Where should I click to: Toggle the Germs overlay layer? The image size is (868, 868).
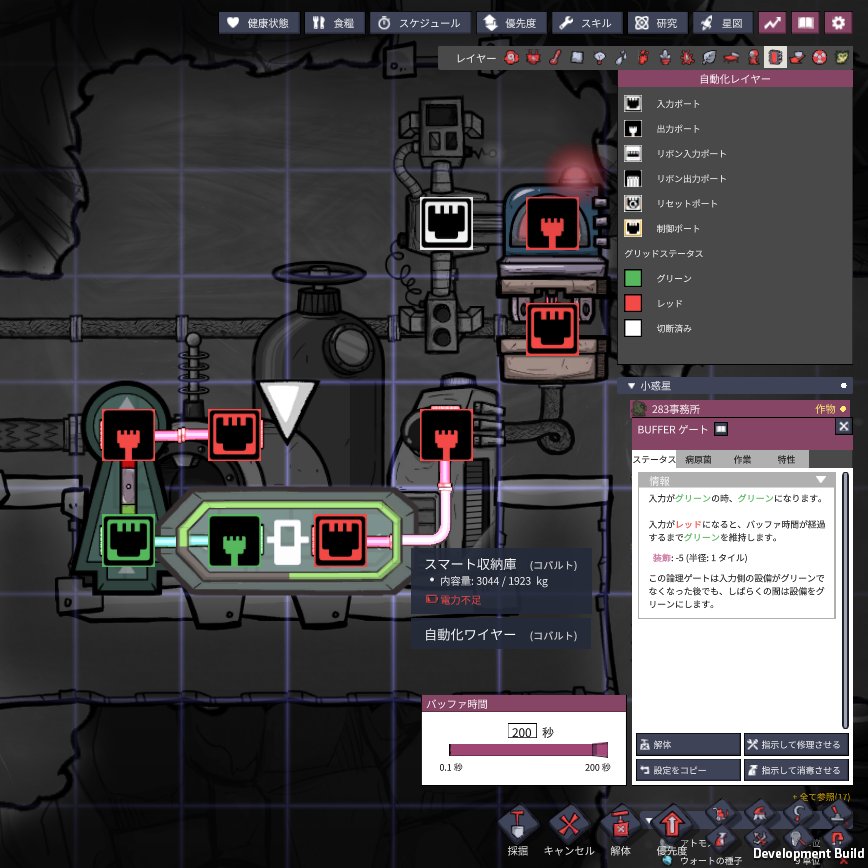coord(688,57)
